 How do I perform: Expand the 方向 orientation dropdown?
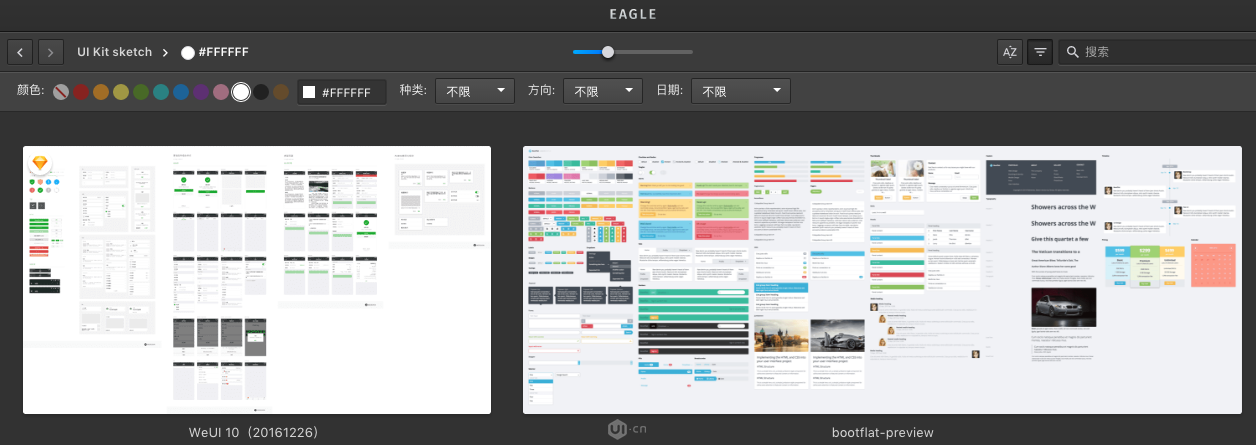603,91
